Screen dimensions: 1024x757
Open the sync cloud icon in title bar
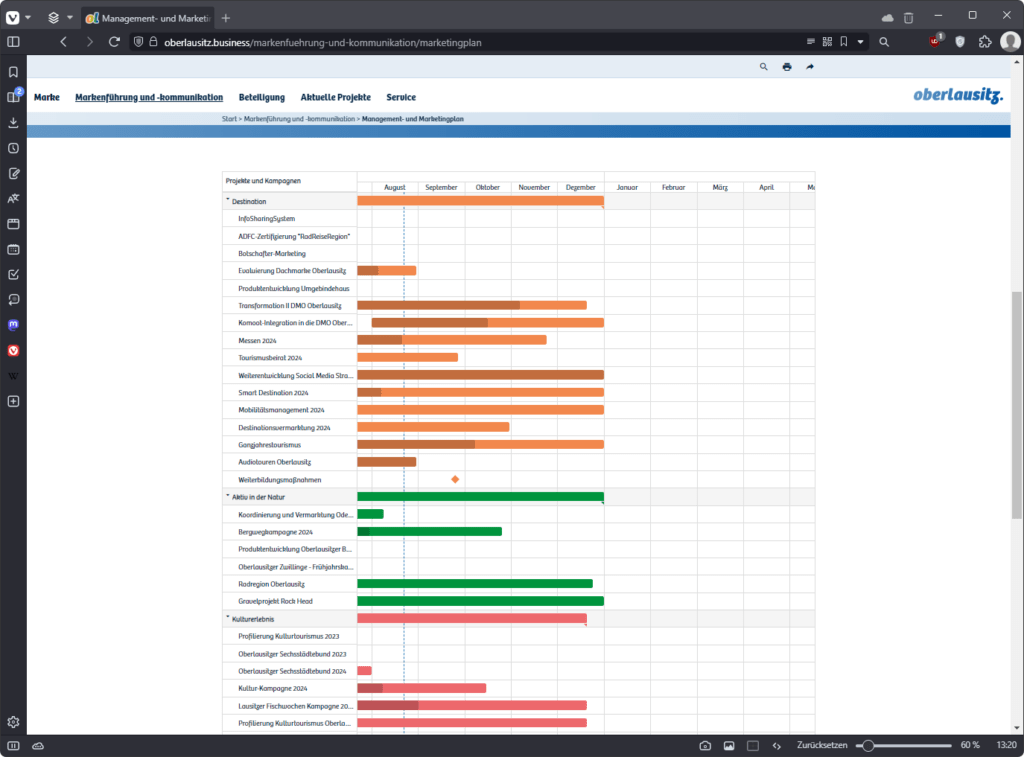point(888,18)
